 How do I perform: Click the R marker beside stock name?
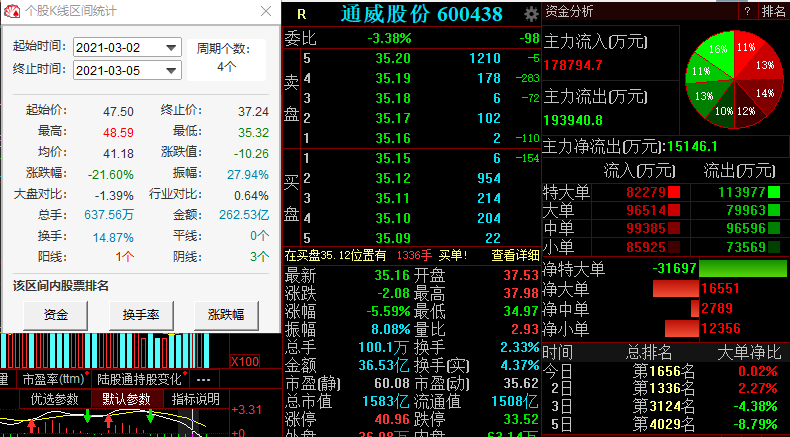tap(301, 15)
